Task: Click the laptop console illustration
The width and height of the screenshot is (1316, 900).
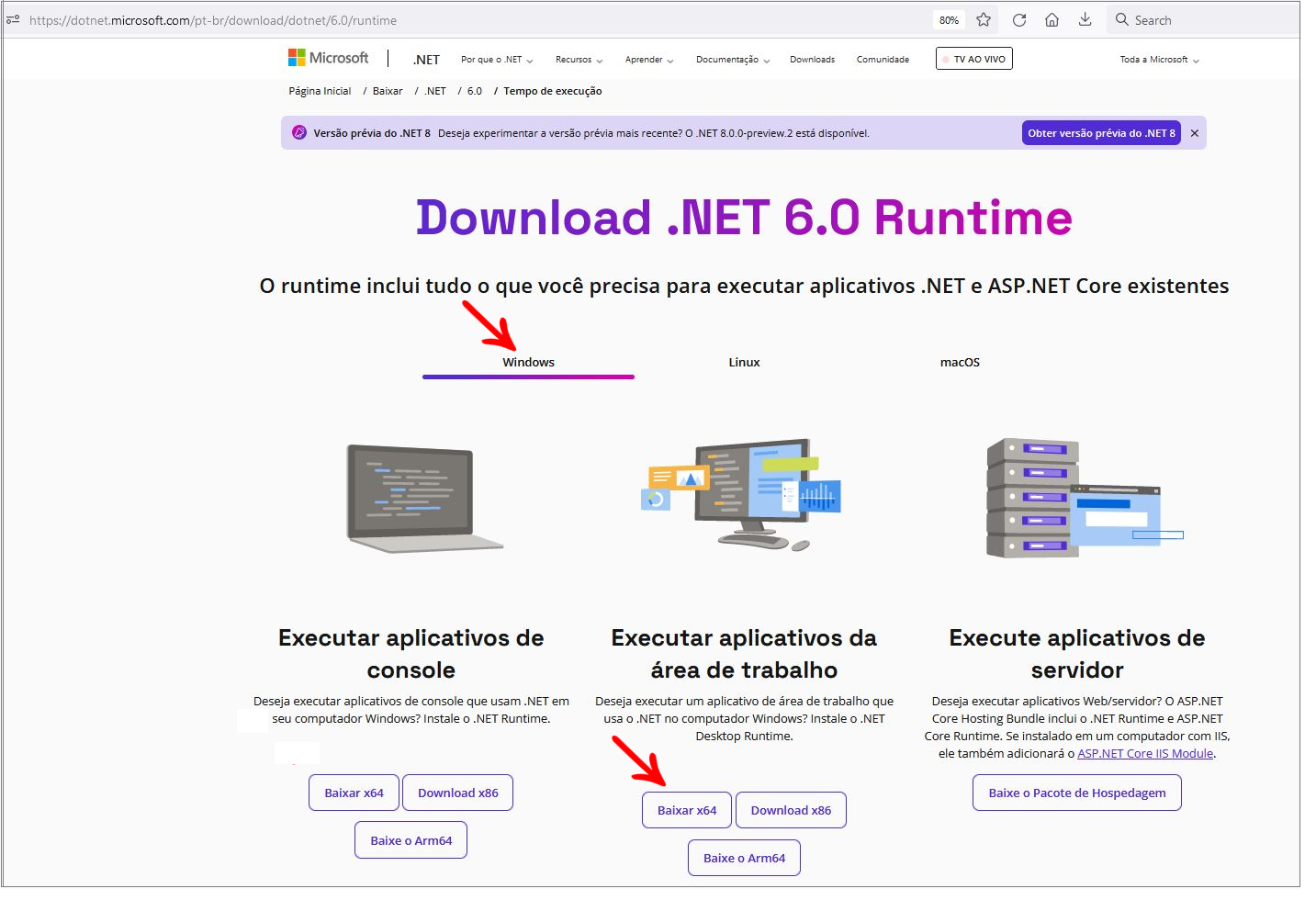Action: coord(424,498)
